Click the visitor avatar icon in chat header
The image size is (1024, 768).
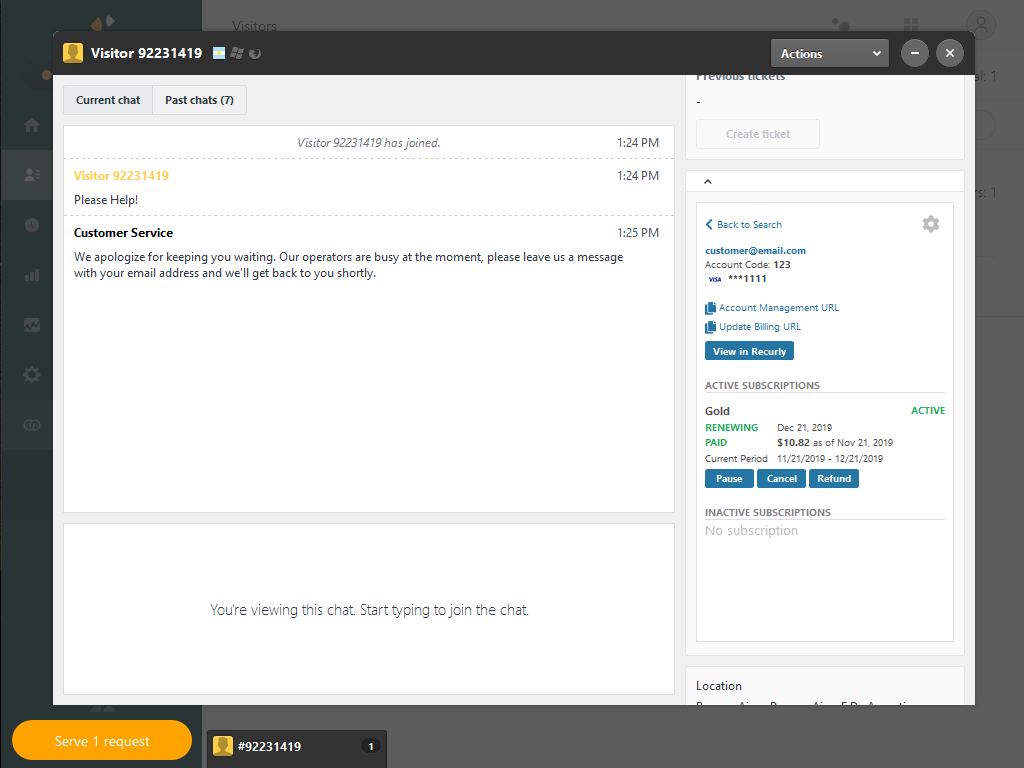click(73, 53)
